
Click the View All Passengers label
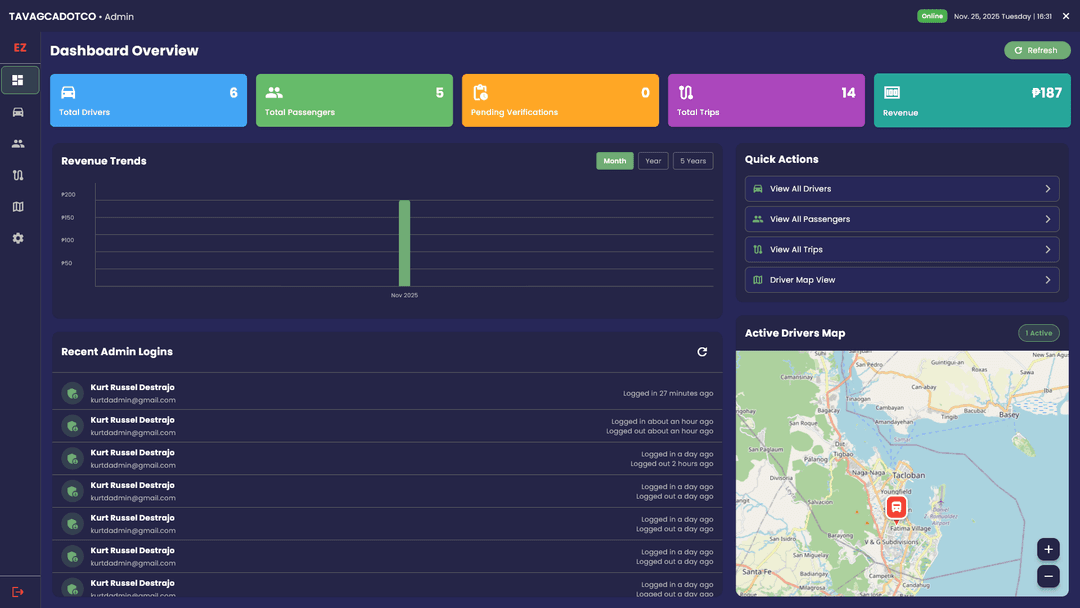pyautogui.click(x=810, y=219)
